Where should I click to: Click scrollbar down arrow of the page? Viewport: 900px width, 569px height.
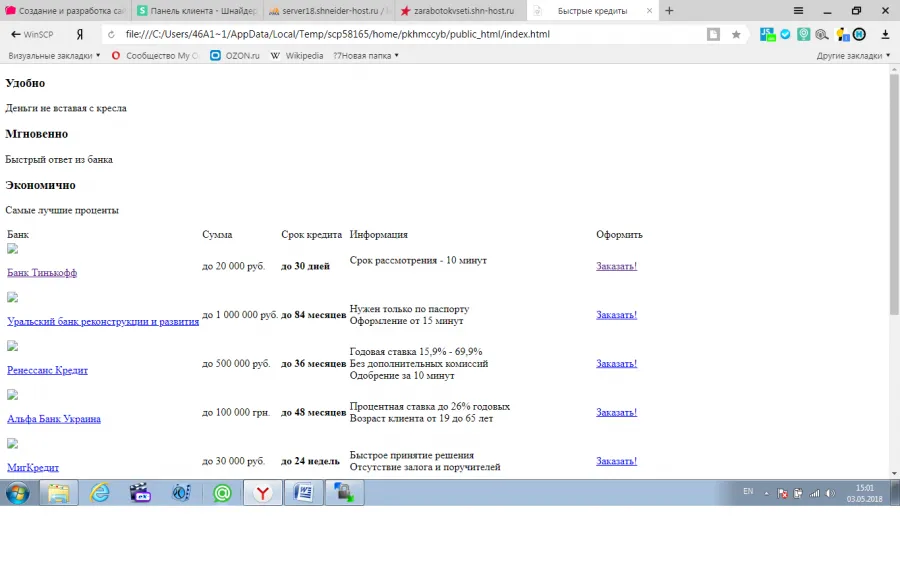[x=894, y=474]
